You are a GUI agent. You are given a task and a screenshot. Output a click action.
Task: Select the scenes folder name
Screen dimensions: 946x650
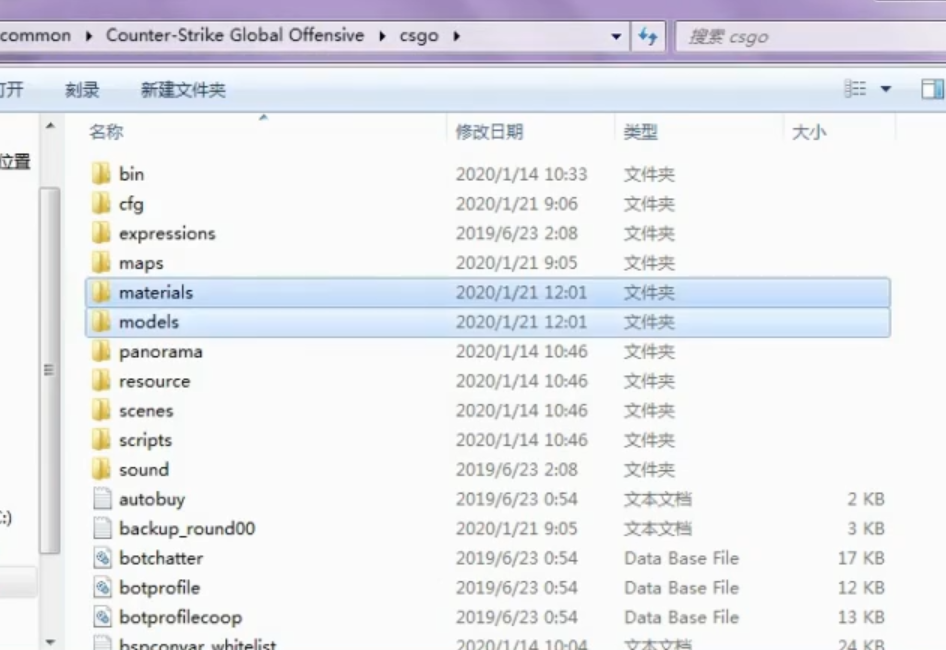(x=146, y=411)
